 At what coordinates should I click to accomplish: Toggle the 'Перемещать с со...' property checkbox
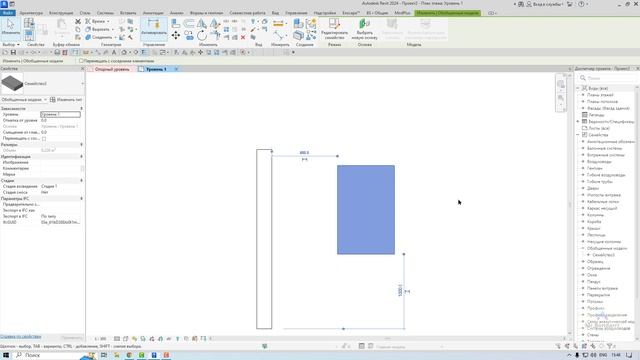[x=44, y=138]
